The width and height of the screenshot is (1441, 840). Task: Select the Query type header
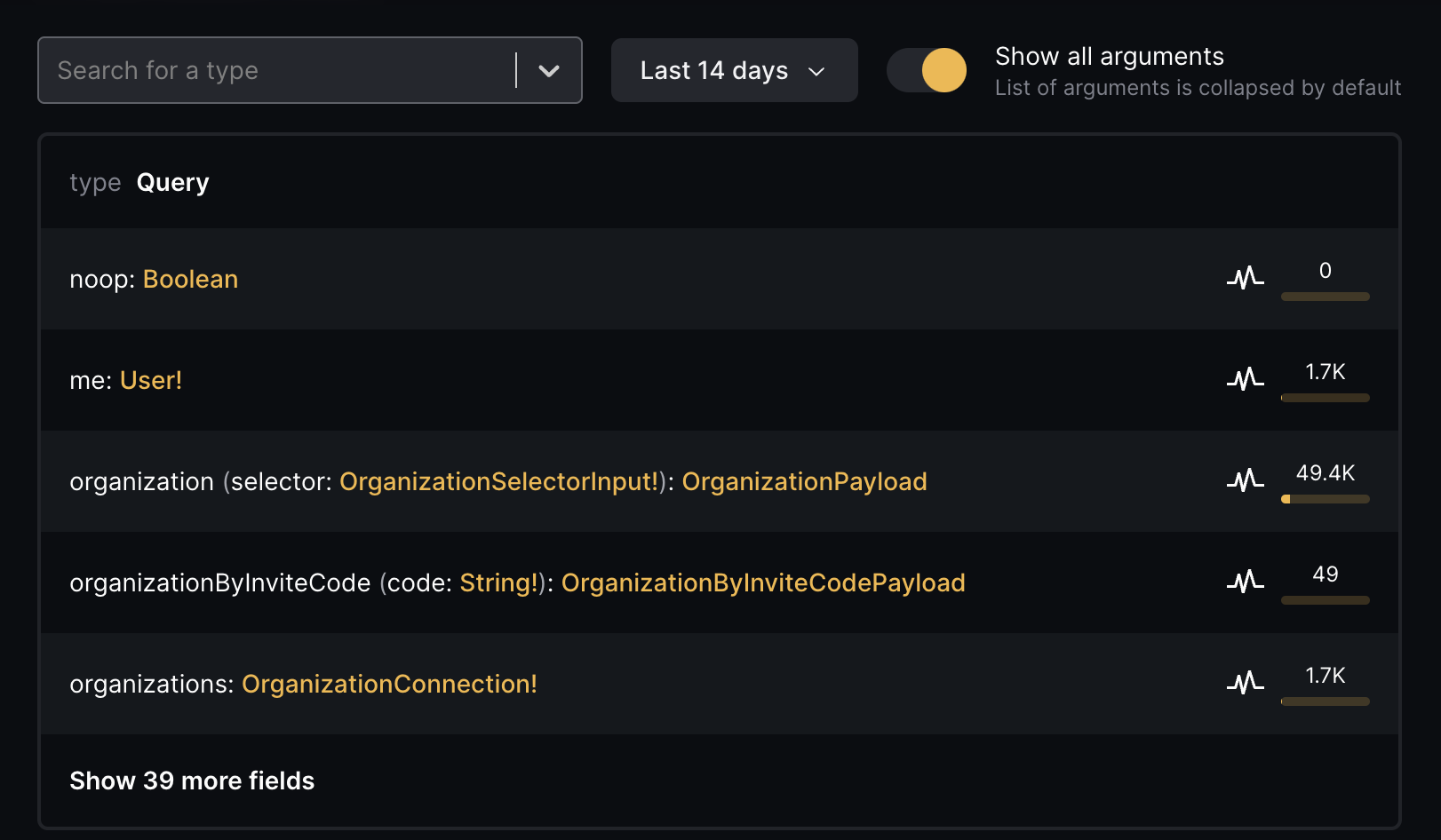[172, 182]
